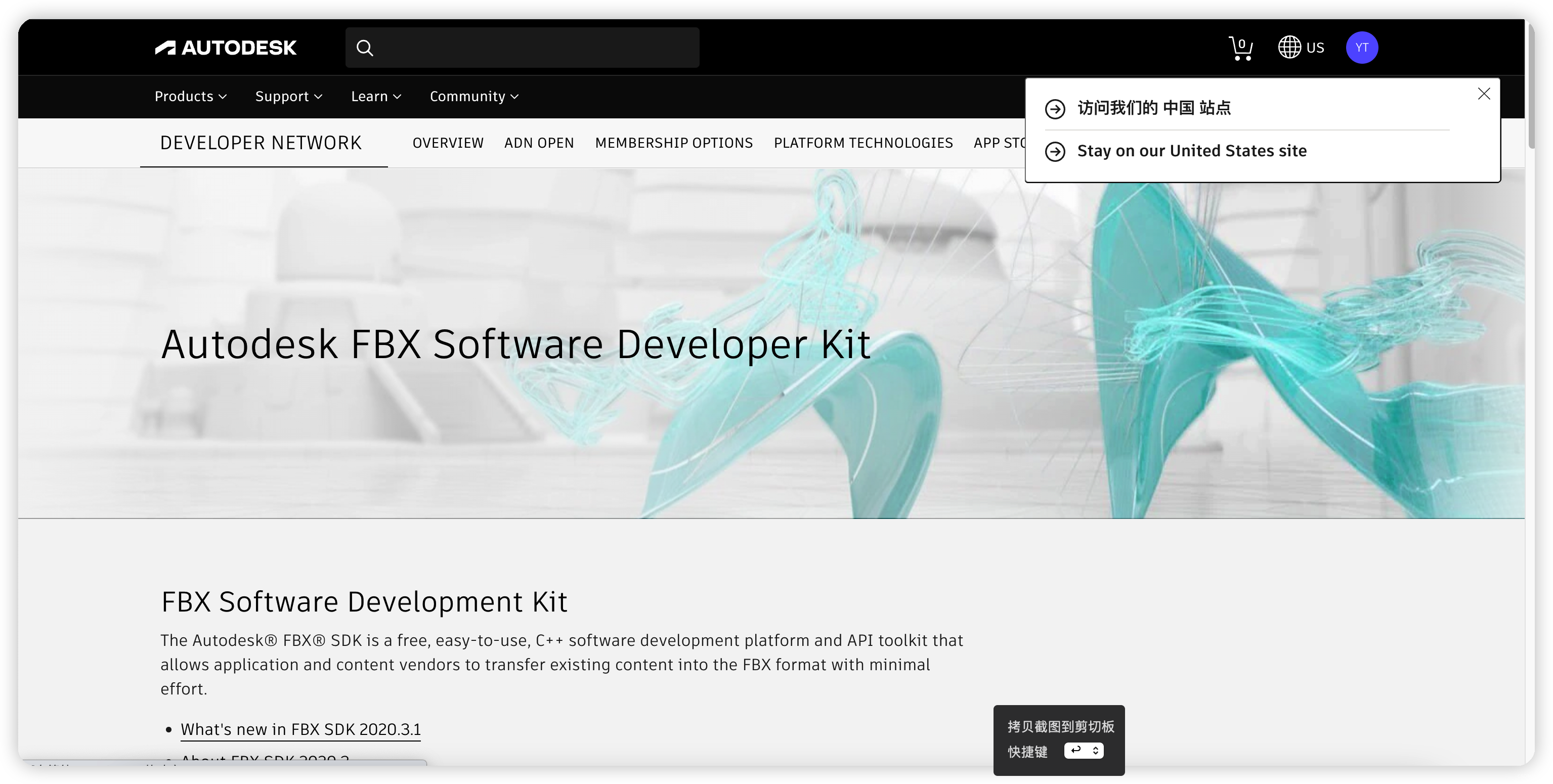Open the screenshot shortcut key selector
The width and height of the screenshot is (1553, 784).
point(1084,751)
